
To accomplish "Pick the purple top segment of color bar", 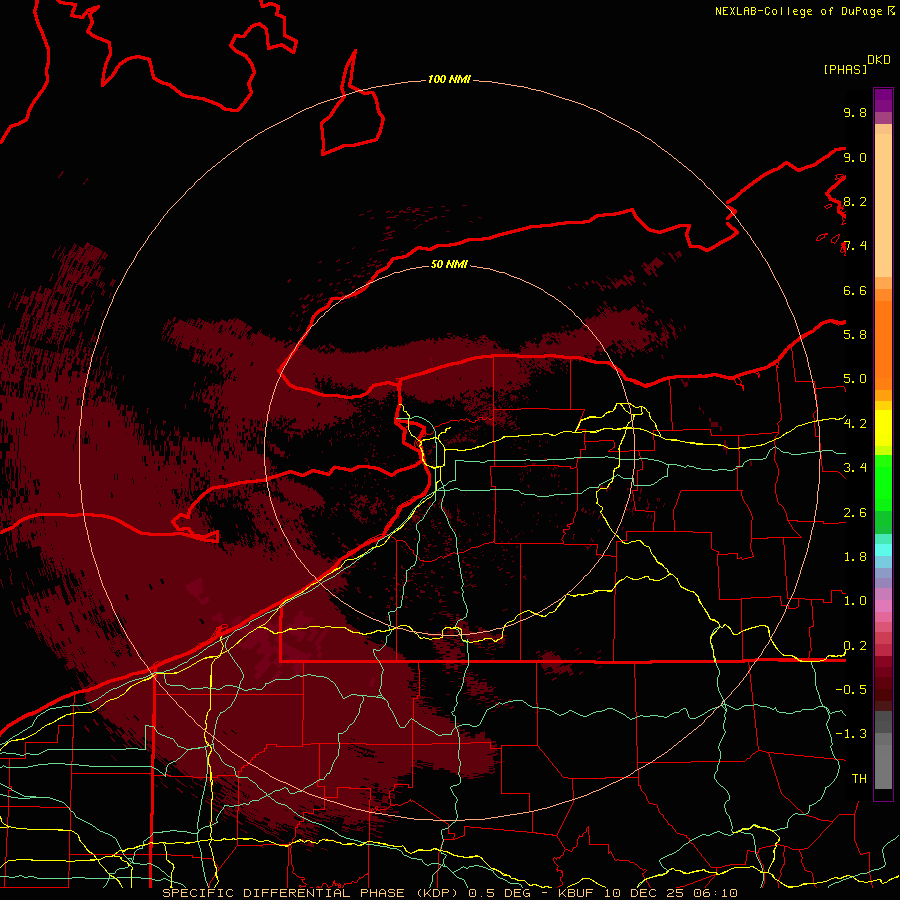I will pyautogui.click(x=883, y=100).
